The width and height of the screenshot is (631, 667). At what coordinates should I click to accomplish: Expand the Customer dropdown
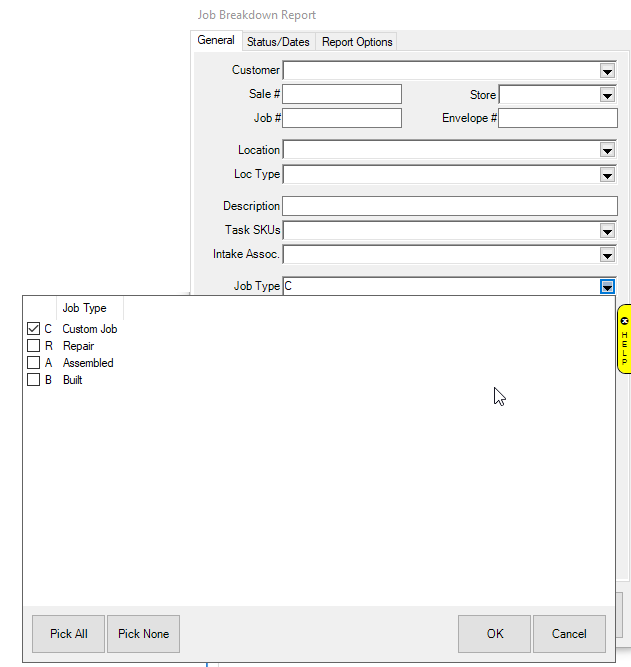[607, 70]
